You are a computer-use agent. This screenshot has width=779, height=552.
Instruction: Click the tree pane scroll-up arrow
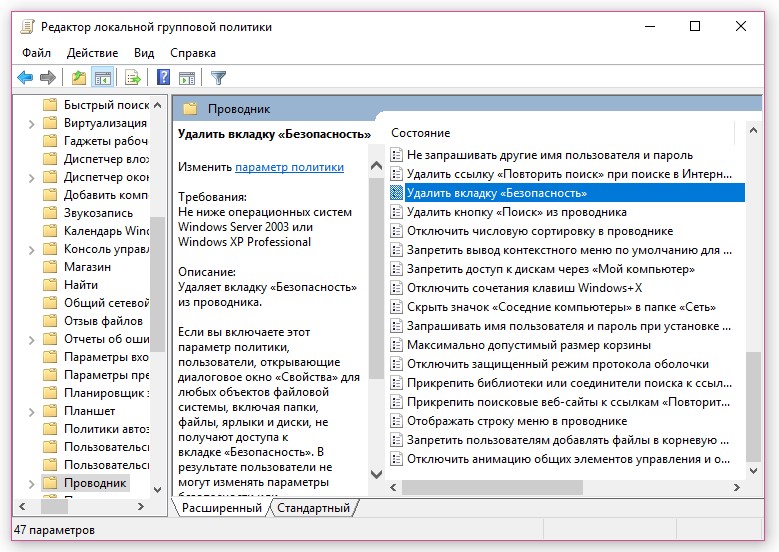click(157, 105)
